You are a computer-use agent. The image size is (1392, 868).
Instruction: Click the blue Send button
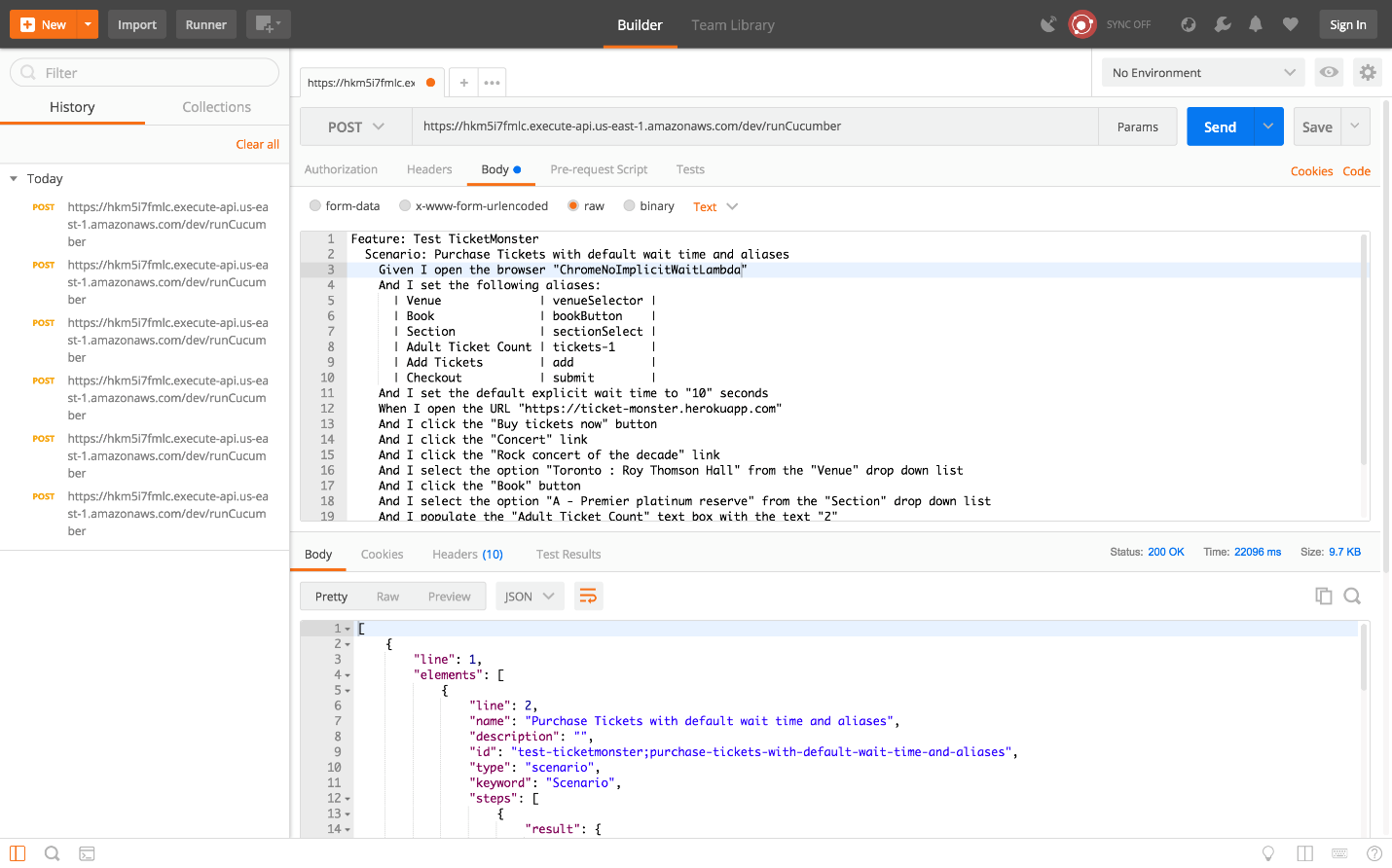tap(1220, 127)
